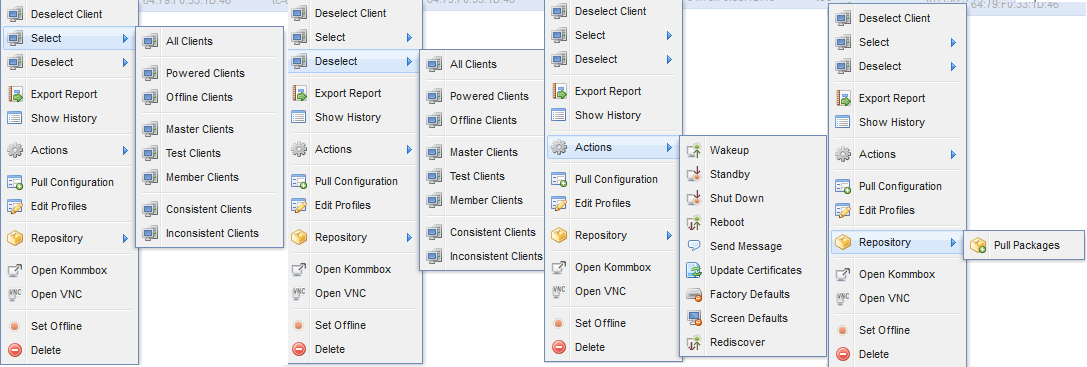Select Reboot in the Actions submenu
The width and height of the screenshot is (1087, 367).
coord(727,223)
